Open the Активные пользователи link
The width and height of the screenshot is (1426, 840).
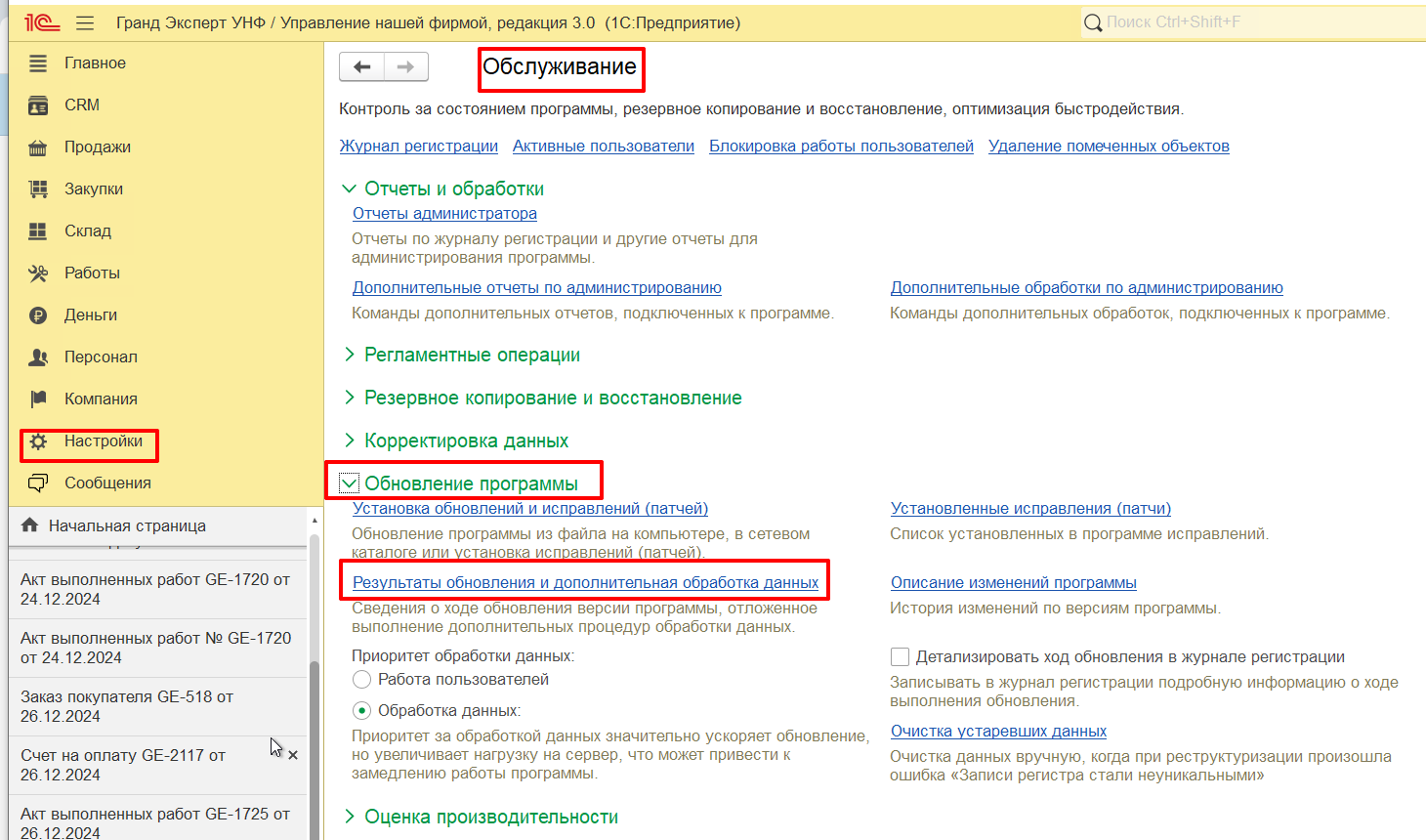pyautogui.click(x=604, y=147)
